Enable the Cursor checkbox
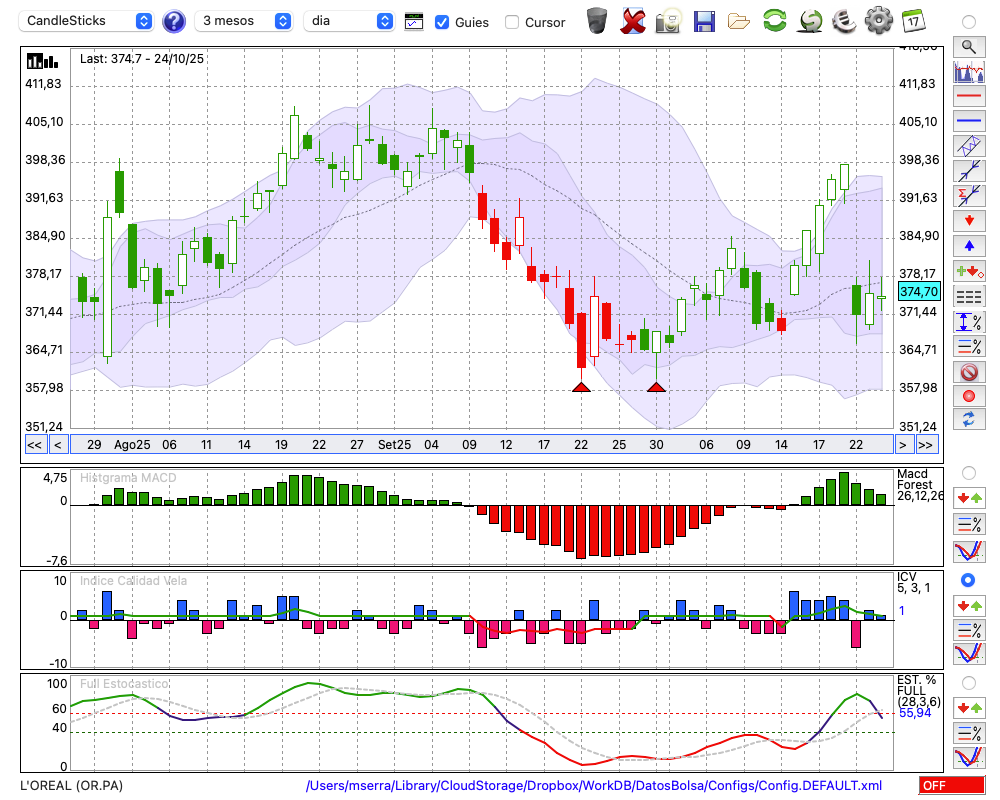 tap(511, 22)
